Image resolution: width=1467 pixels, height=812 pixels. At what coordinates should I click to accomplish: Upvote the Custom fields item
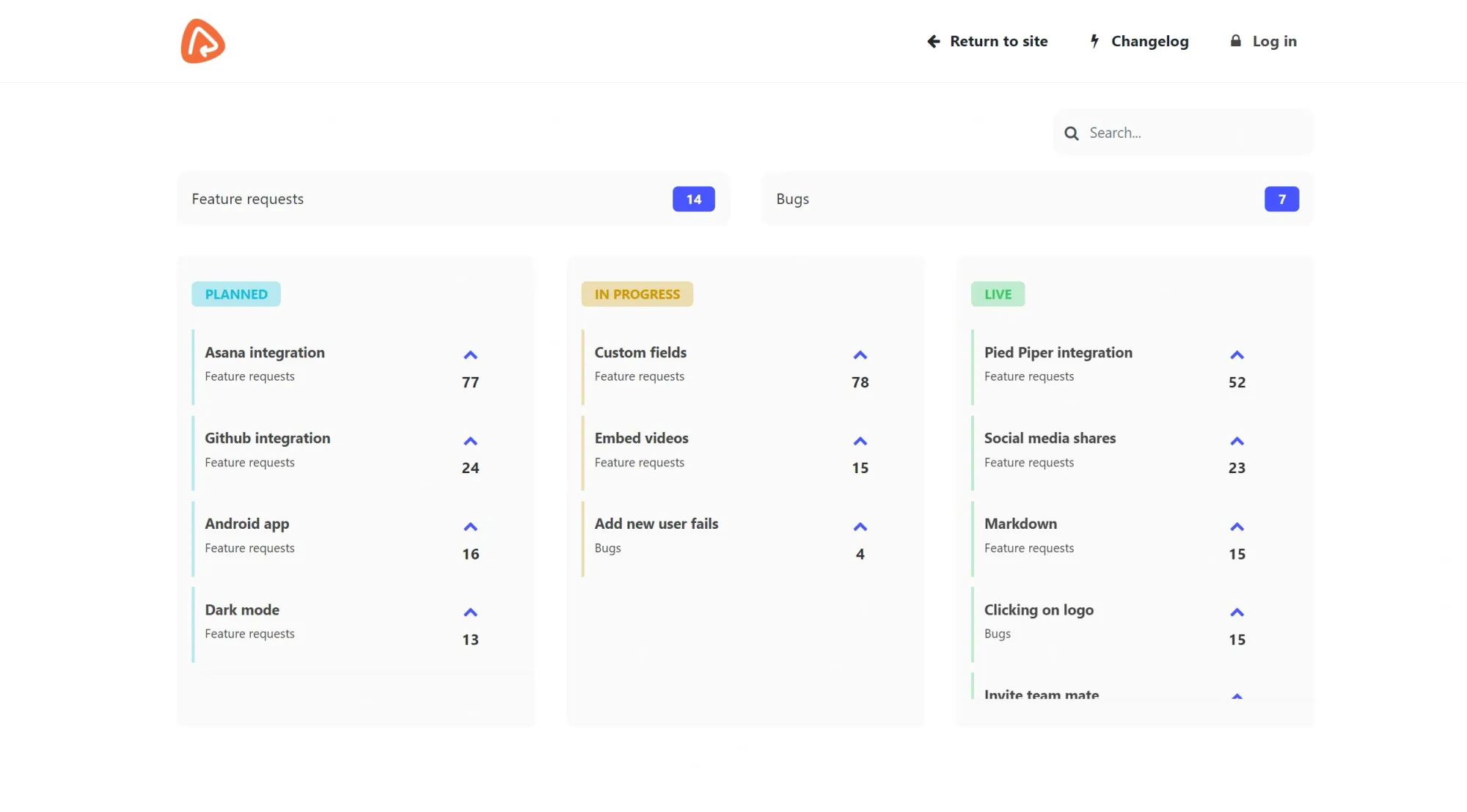coord(860,355)
